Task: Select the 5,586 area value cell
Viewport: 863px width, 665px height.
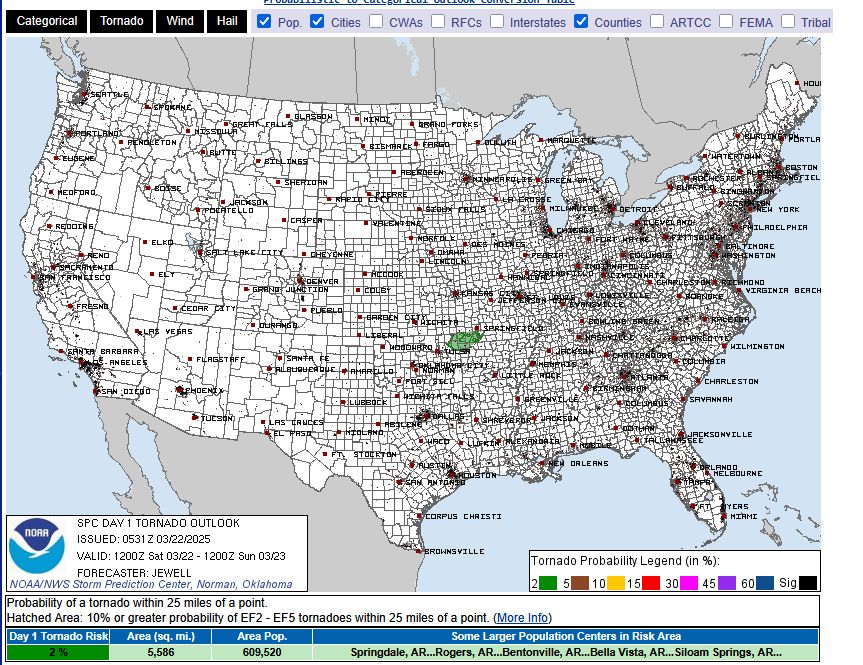Action: pyautogui.click(x=161, y=652)
